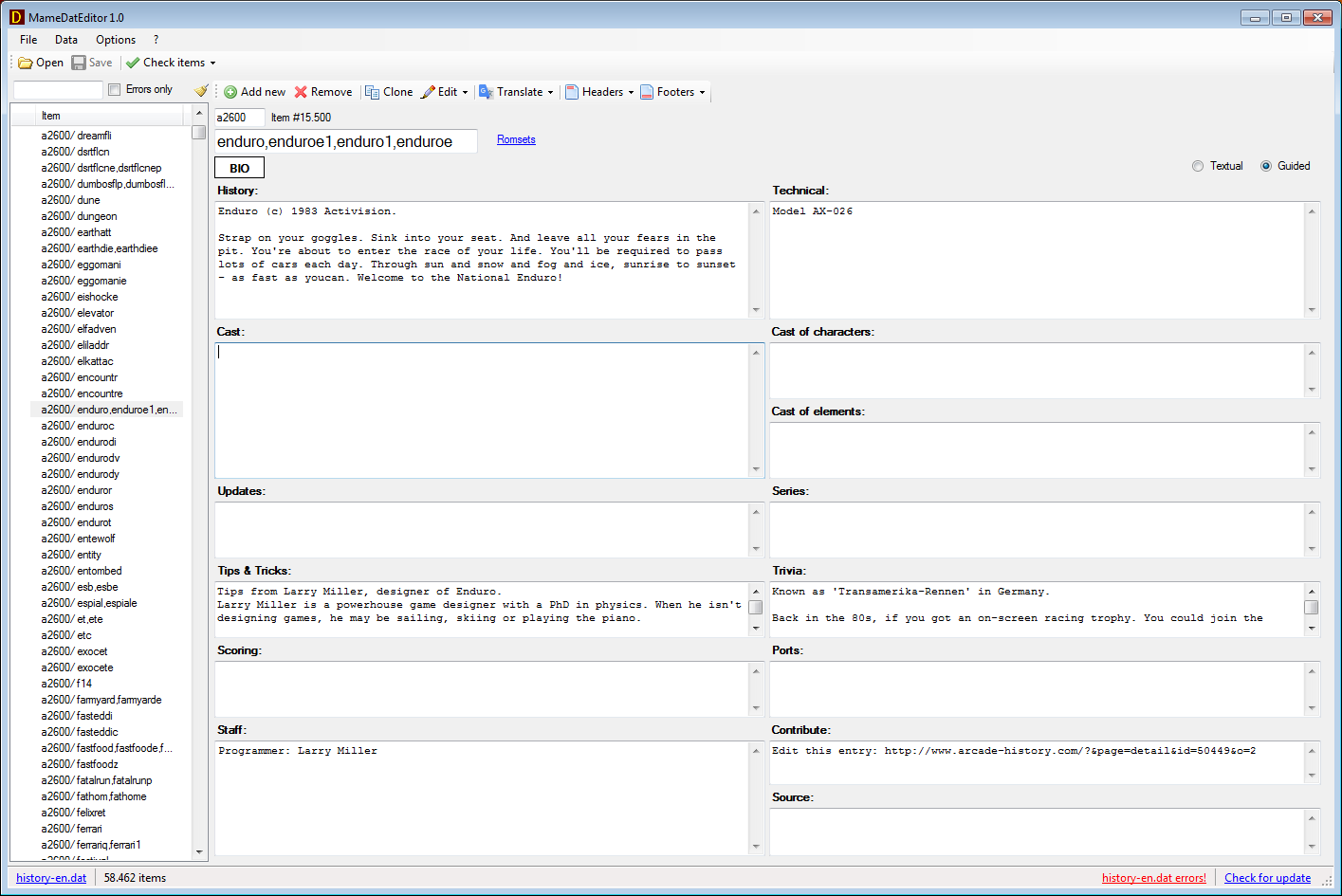The image size is (1342, 896).
Task: Open the Edit dropdown arrow
Action: tap(465, 93)
